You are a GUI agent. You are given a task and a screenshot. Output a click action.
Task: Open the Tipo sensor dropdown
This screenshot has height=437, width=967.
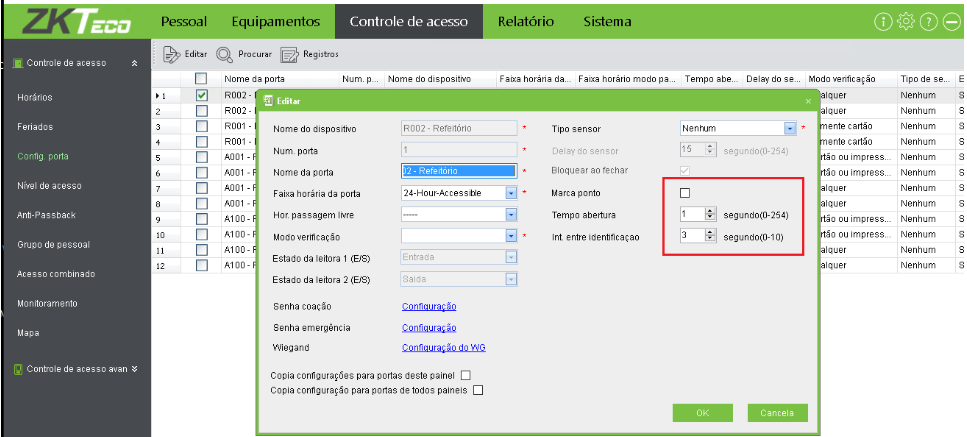[x=789, y=128]
